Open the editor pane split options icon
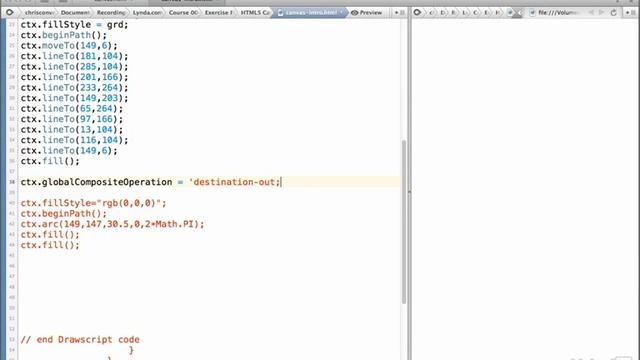Viewport: 640px width, 360px height. pos(400,13)
